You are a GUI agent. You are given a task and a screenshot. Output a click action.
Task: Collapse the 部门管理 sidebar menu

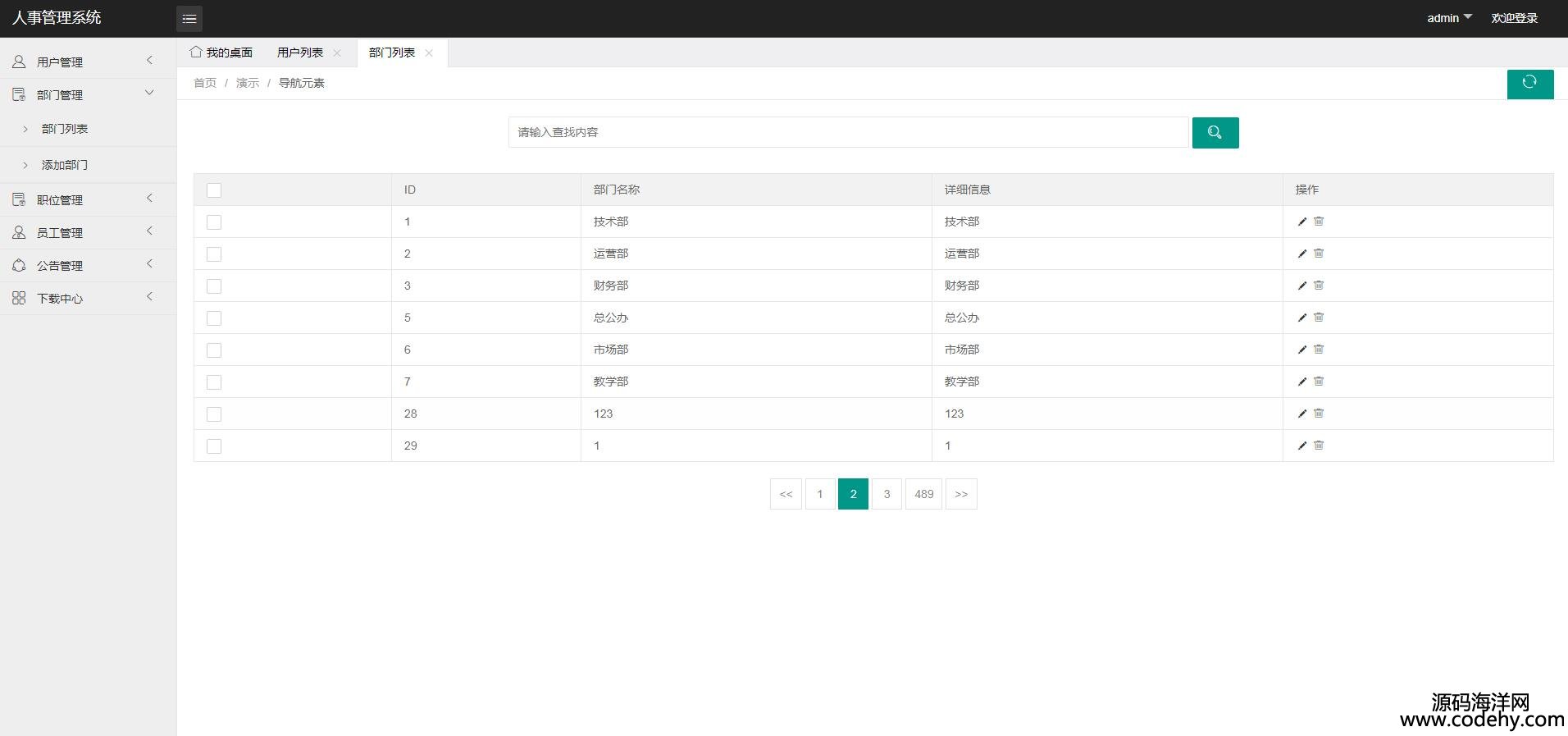(x=88, y=94)
